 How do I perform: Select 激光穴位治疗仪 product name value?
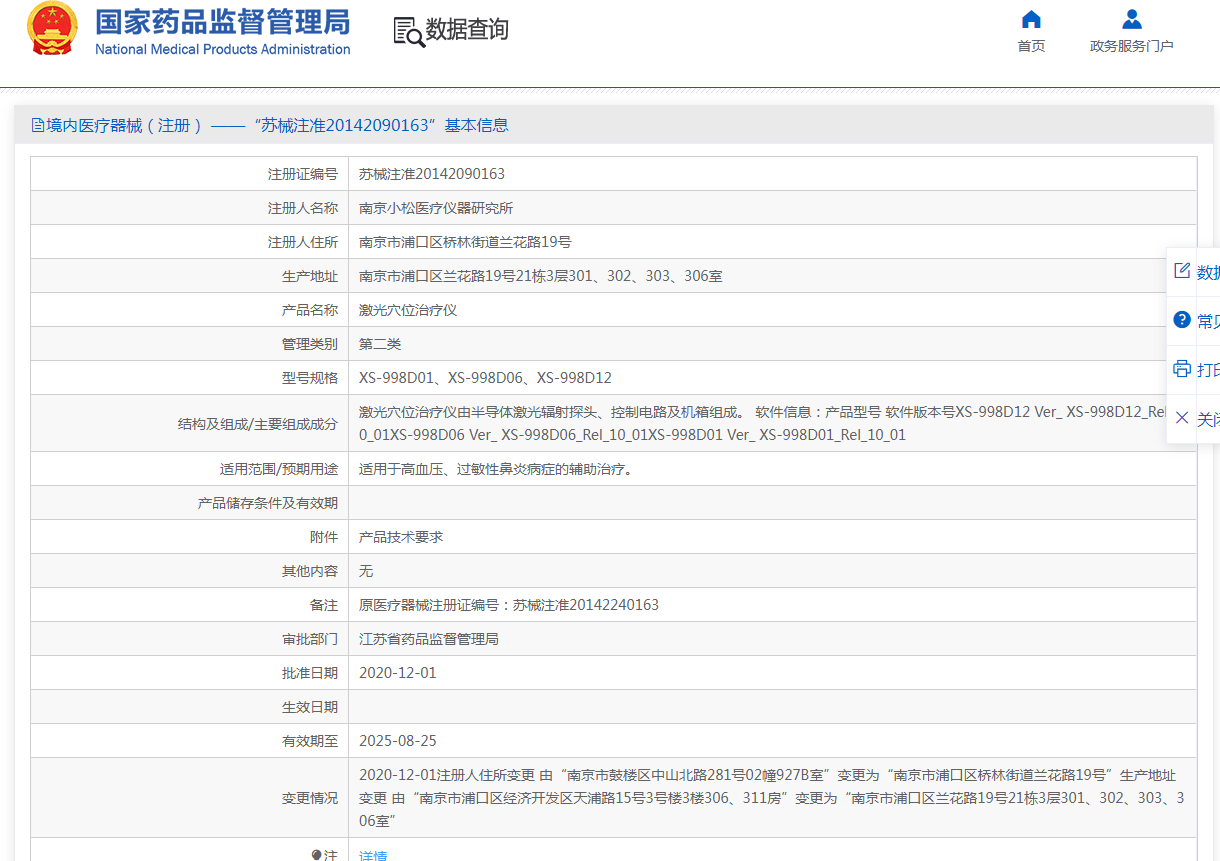coord(408,310)
